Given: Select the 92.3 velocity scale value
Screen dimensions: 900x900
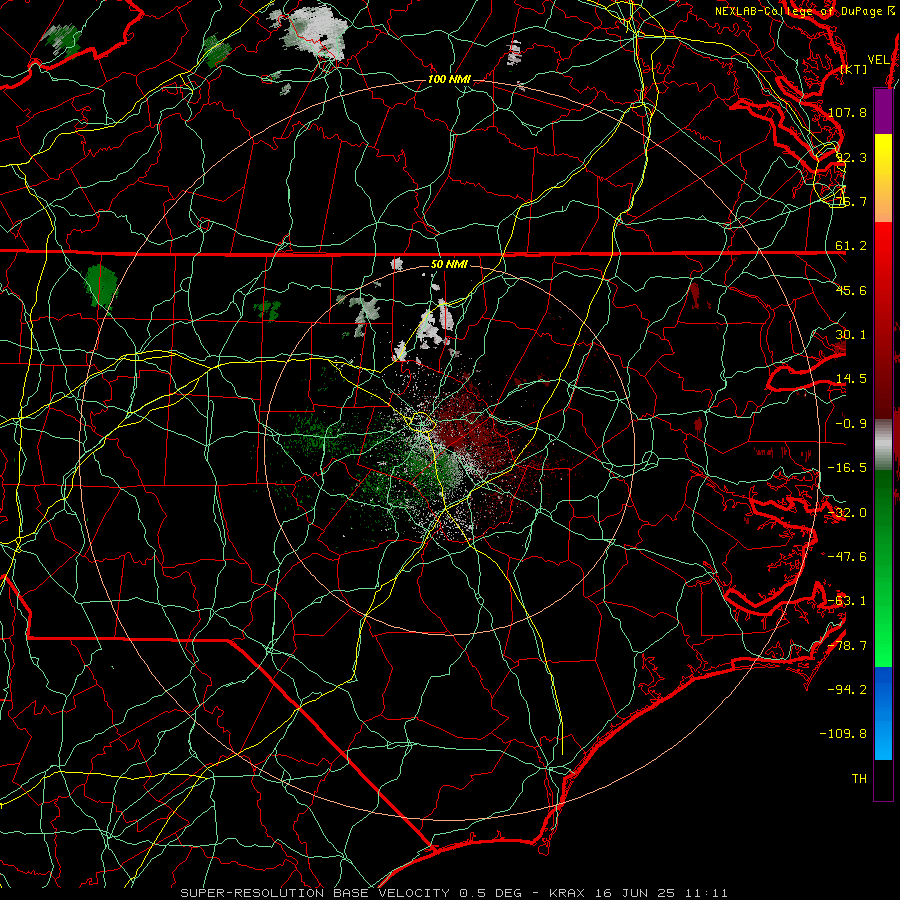Looking at the screenshot, I should [851, 157].
